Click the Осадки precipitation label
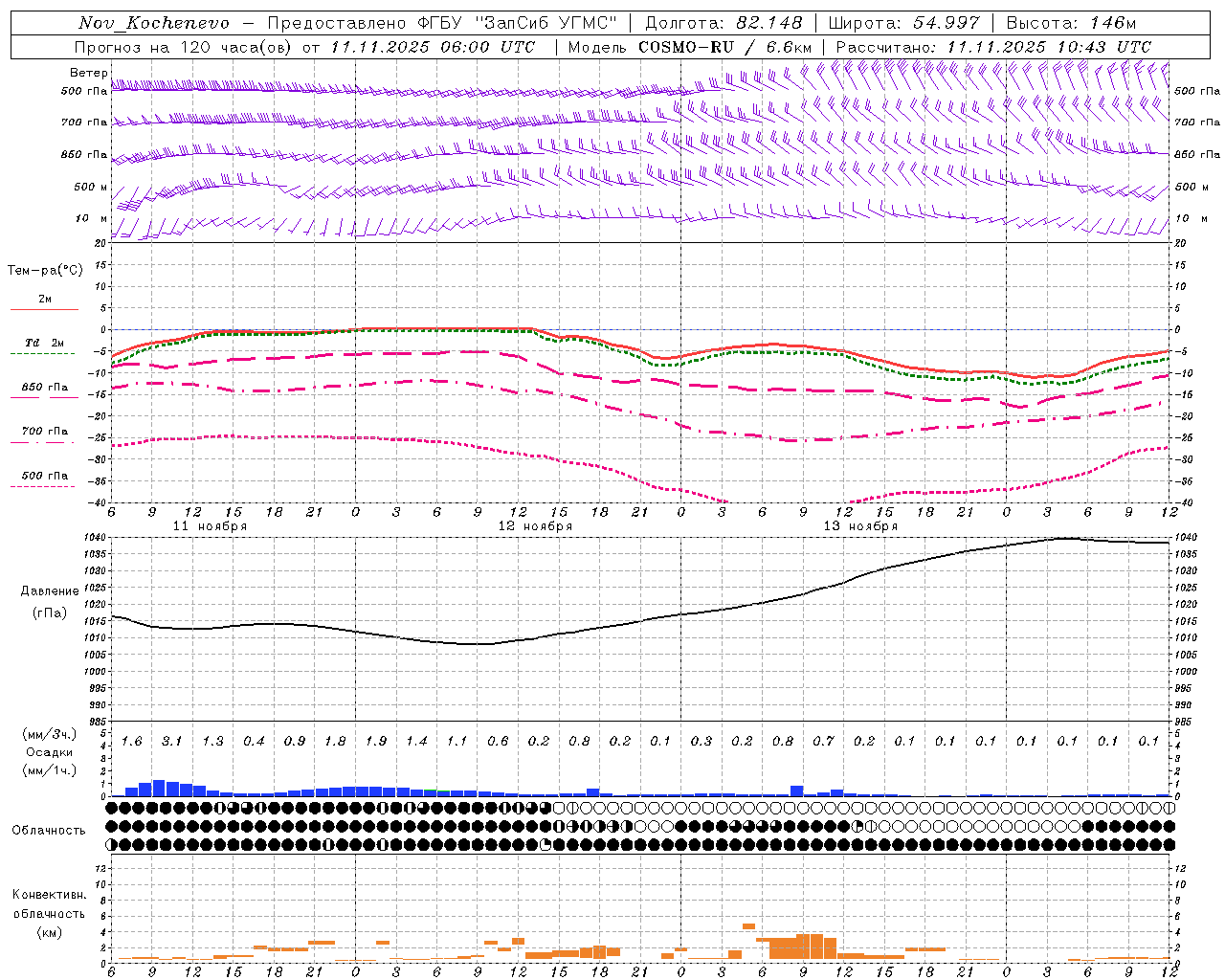1225x980 pixels. coord(49,752)
